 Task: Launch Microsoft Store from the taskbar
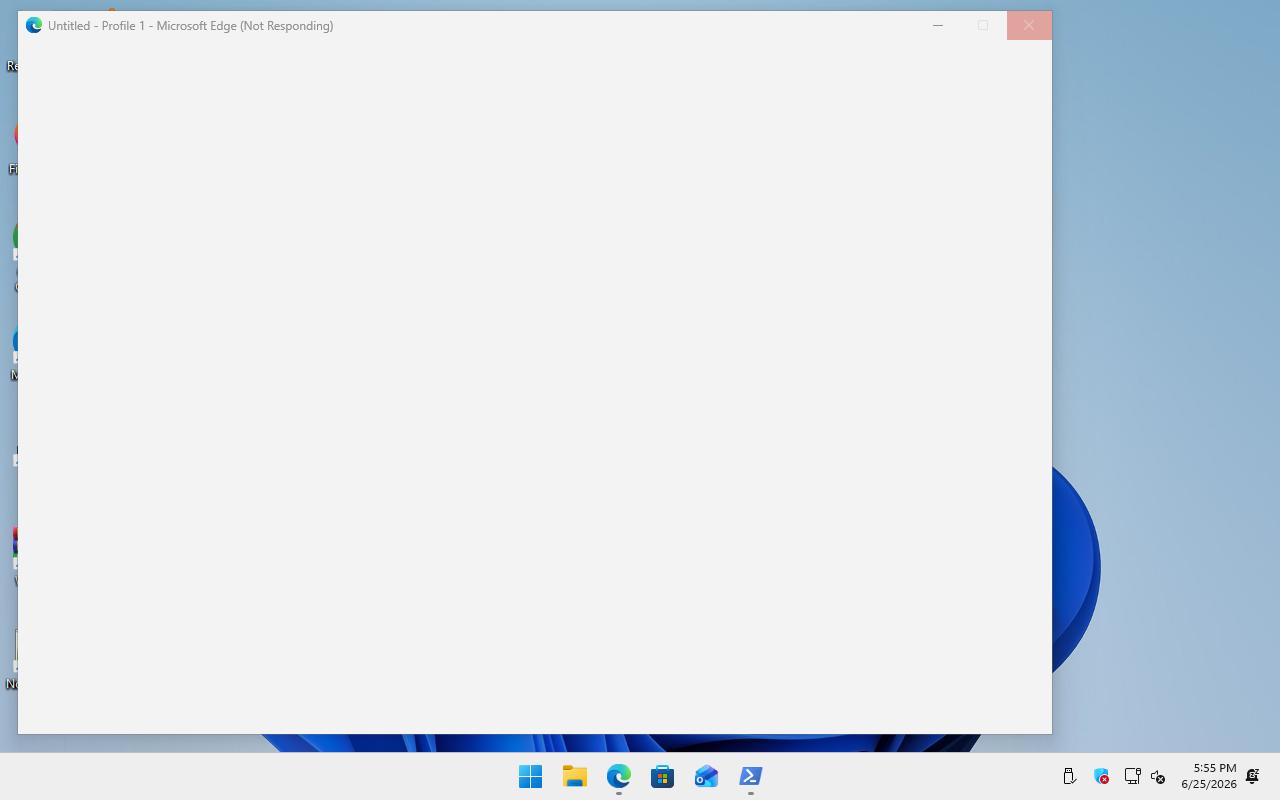pyautogui.click(x=662, y=776)
